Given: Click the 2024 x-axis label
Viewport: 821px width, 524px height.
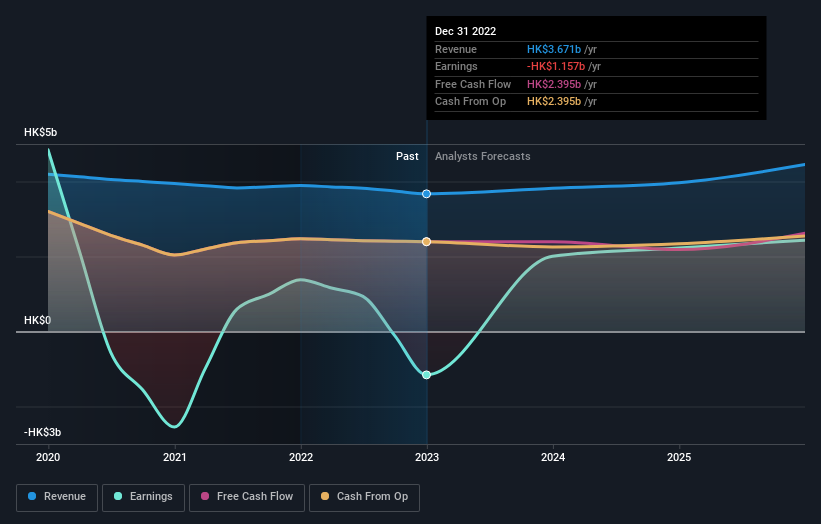Looking at the screenshot, I should pos(553,458).
